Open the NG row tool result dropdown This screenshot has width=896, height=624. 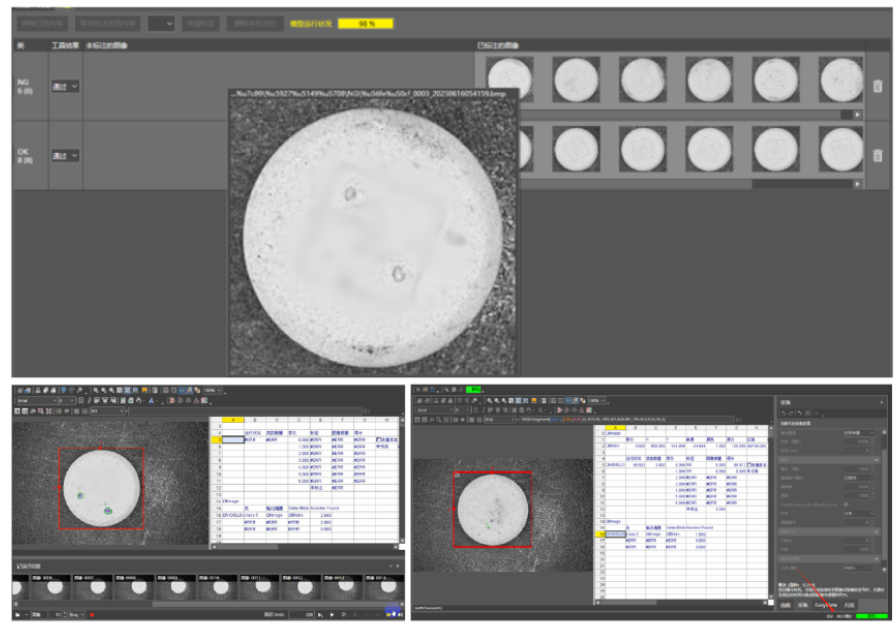[x=65, y=87]
